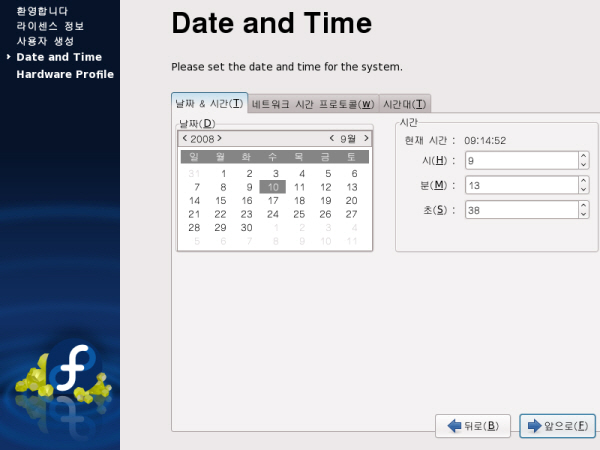Click Date and Time in the sidebar

(59, 57)
